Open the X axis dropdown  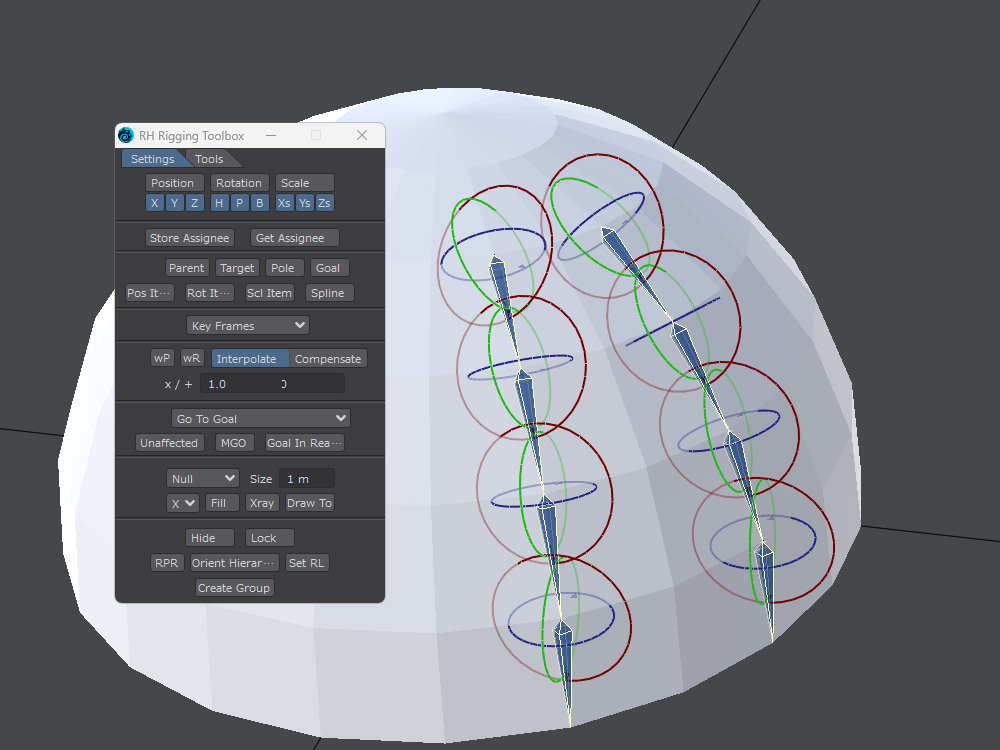182,503
